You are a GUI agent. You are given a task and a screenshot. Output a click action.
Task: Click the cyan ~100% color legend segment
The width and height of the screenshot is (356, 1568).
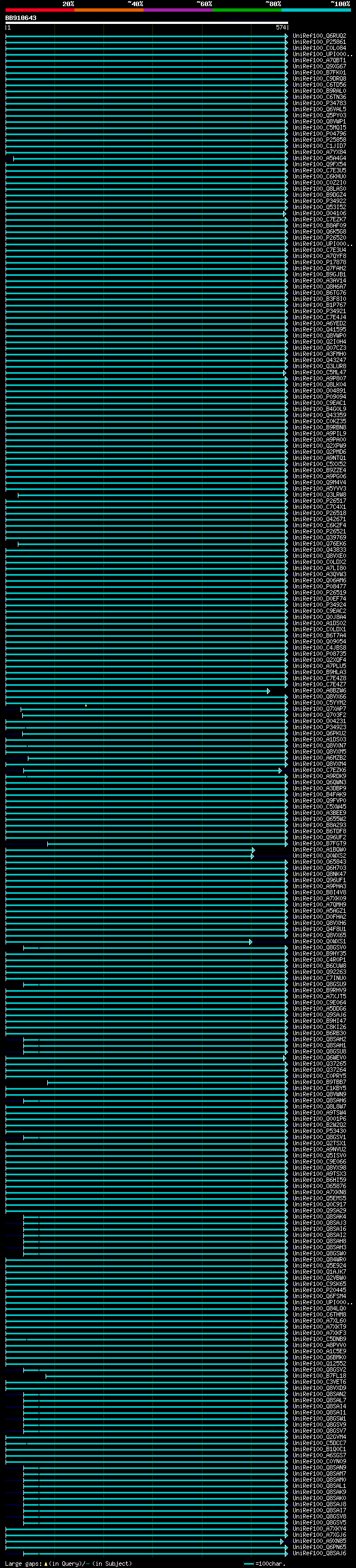316,10
